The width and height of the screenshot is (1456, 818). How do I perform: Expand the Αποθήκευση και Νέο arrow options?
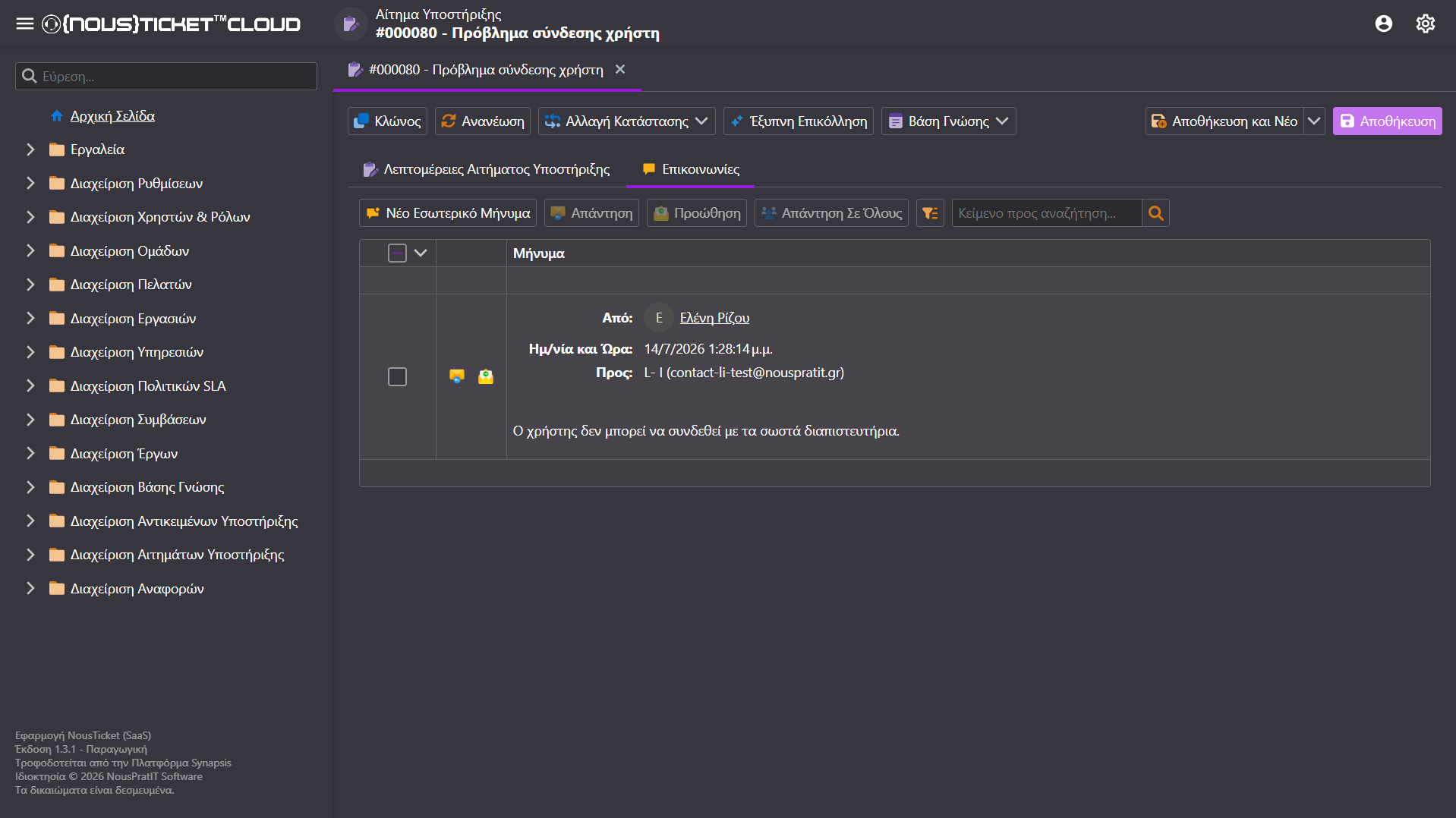coord(1314,121)
